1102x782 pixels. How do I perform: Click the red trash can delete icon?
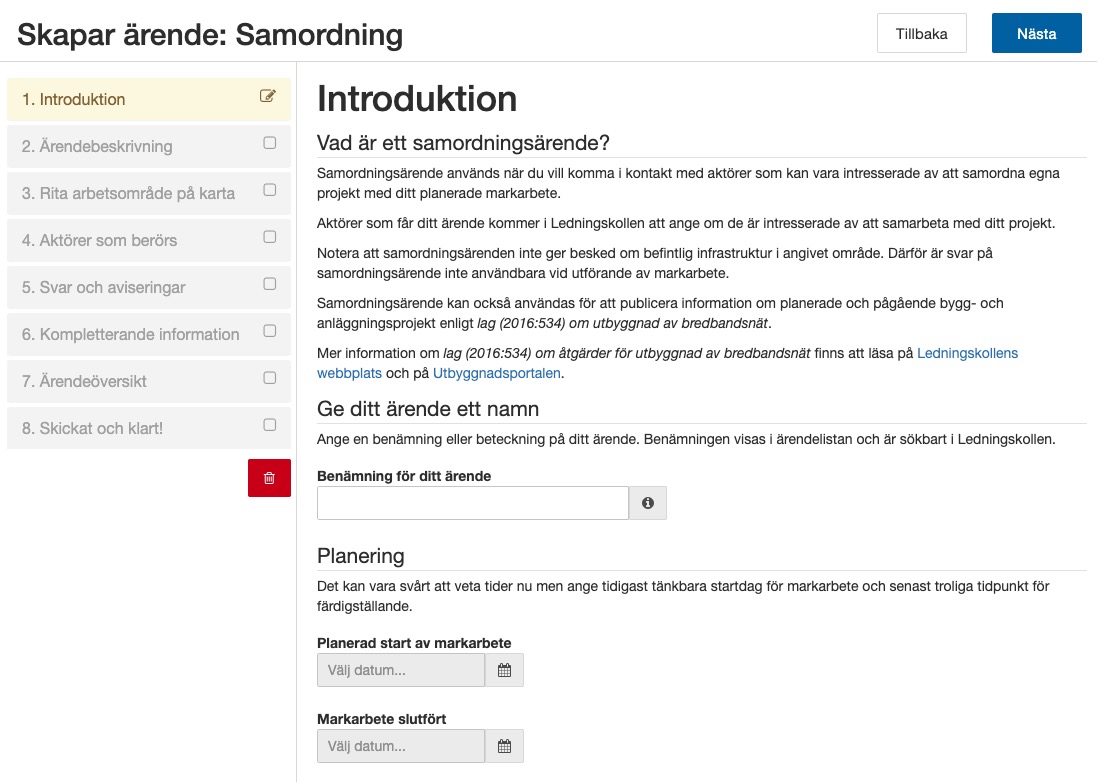coord(268,478)
